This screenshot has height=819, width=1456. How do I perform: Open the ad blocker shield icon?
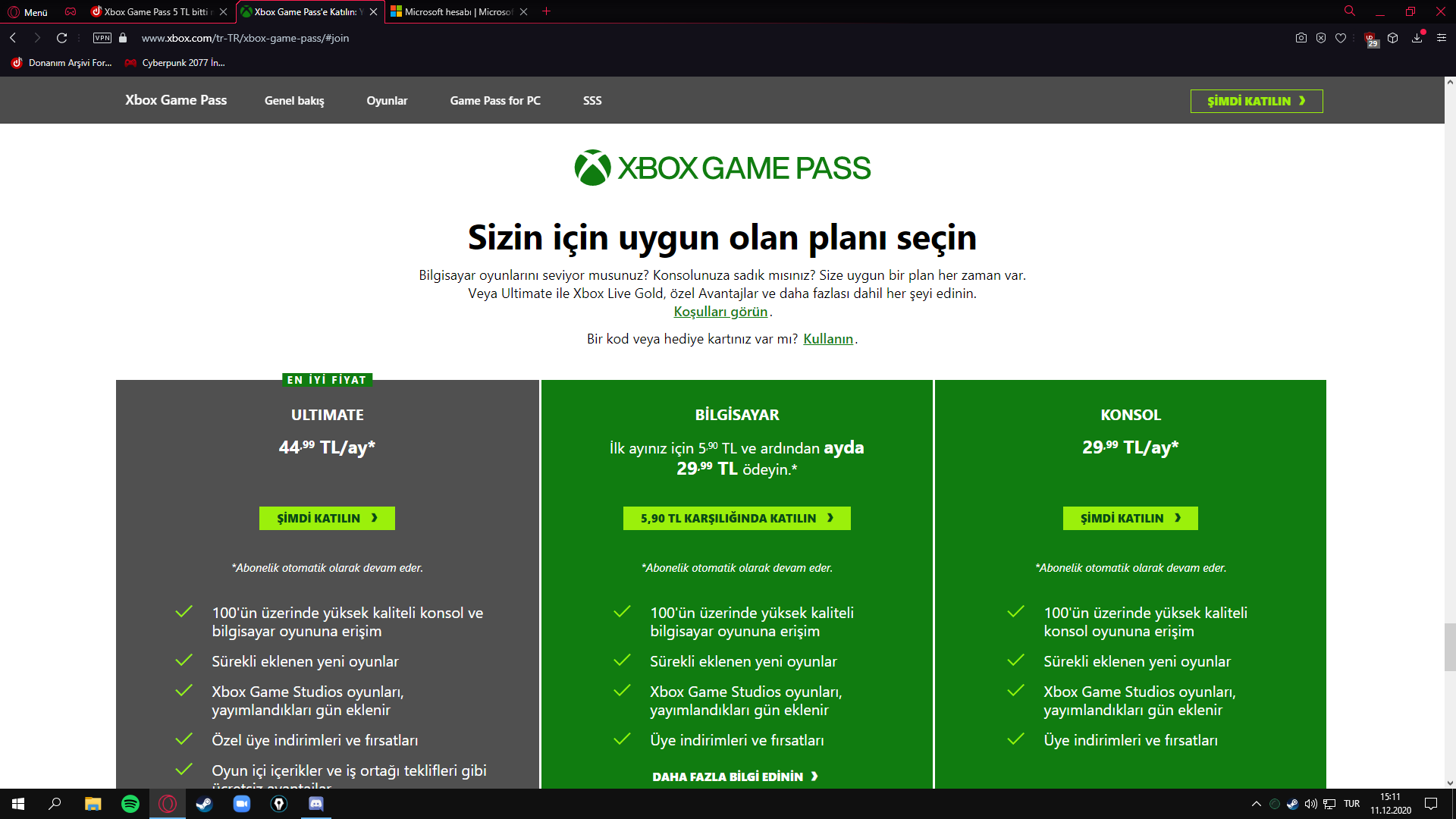click(x=1321, y=38)
